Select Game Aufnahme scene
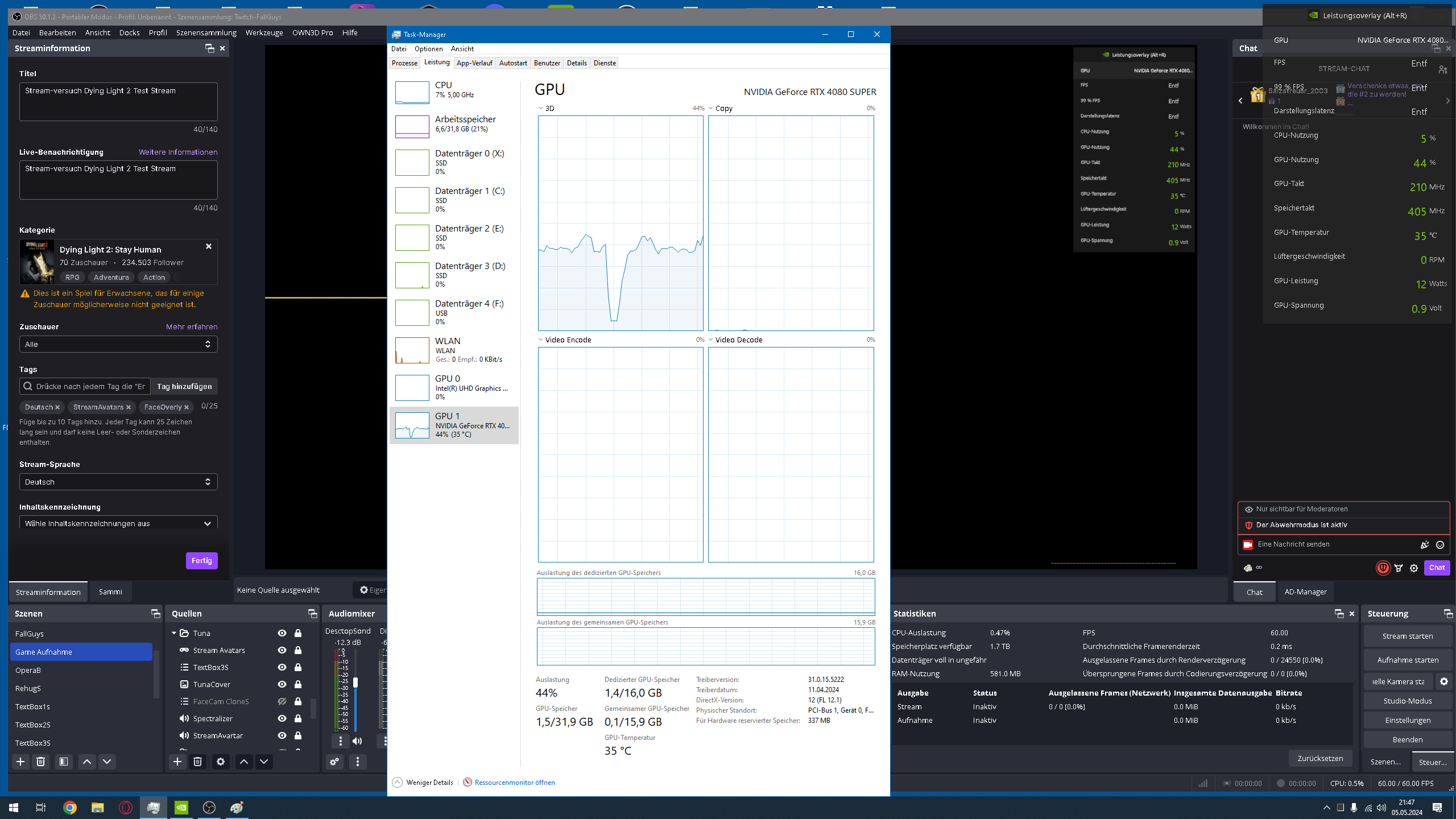 83,651
